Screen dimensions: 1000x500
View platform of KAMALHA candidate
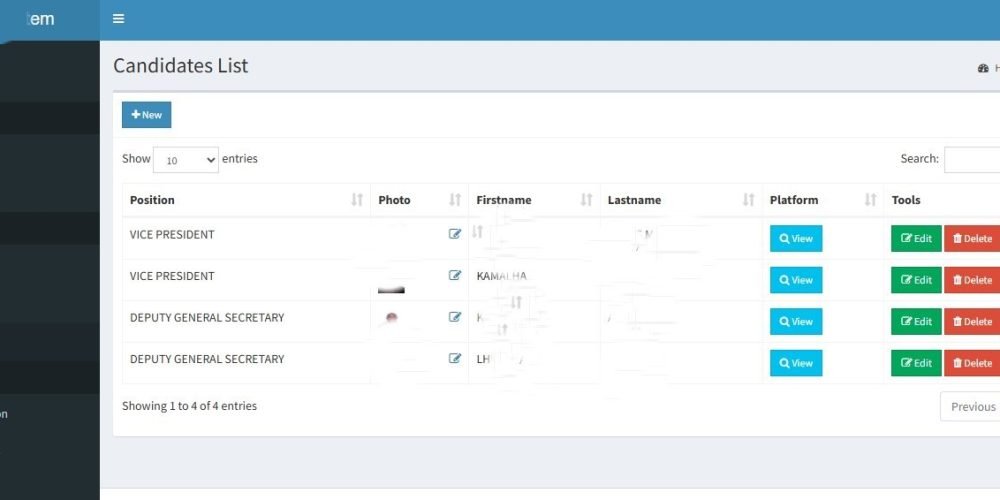(x=796, y=280)
